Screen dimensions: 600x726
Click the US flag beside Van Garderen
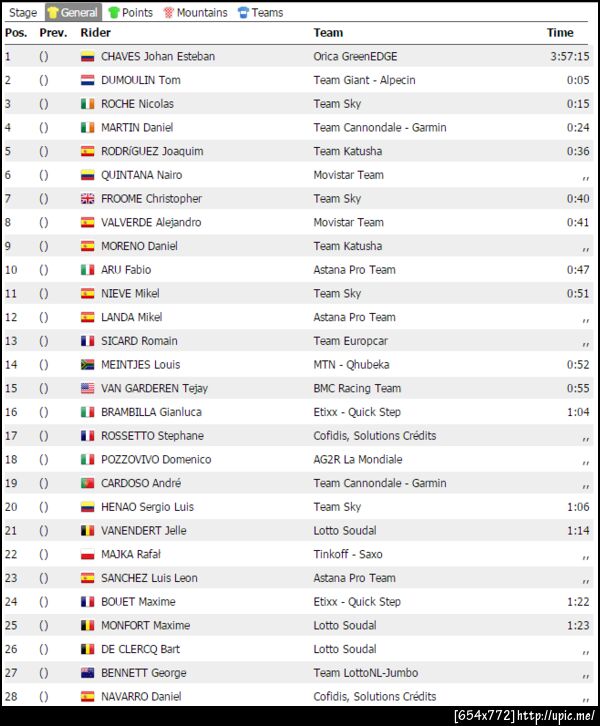[88, 389]
